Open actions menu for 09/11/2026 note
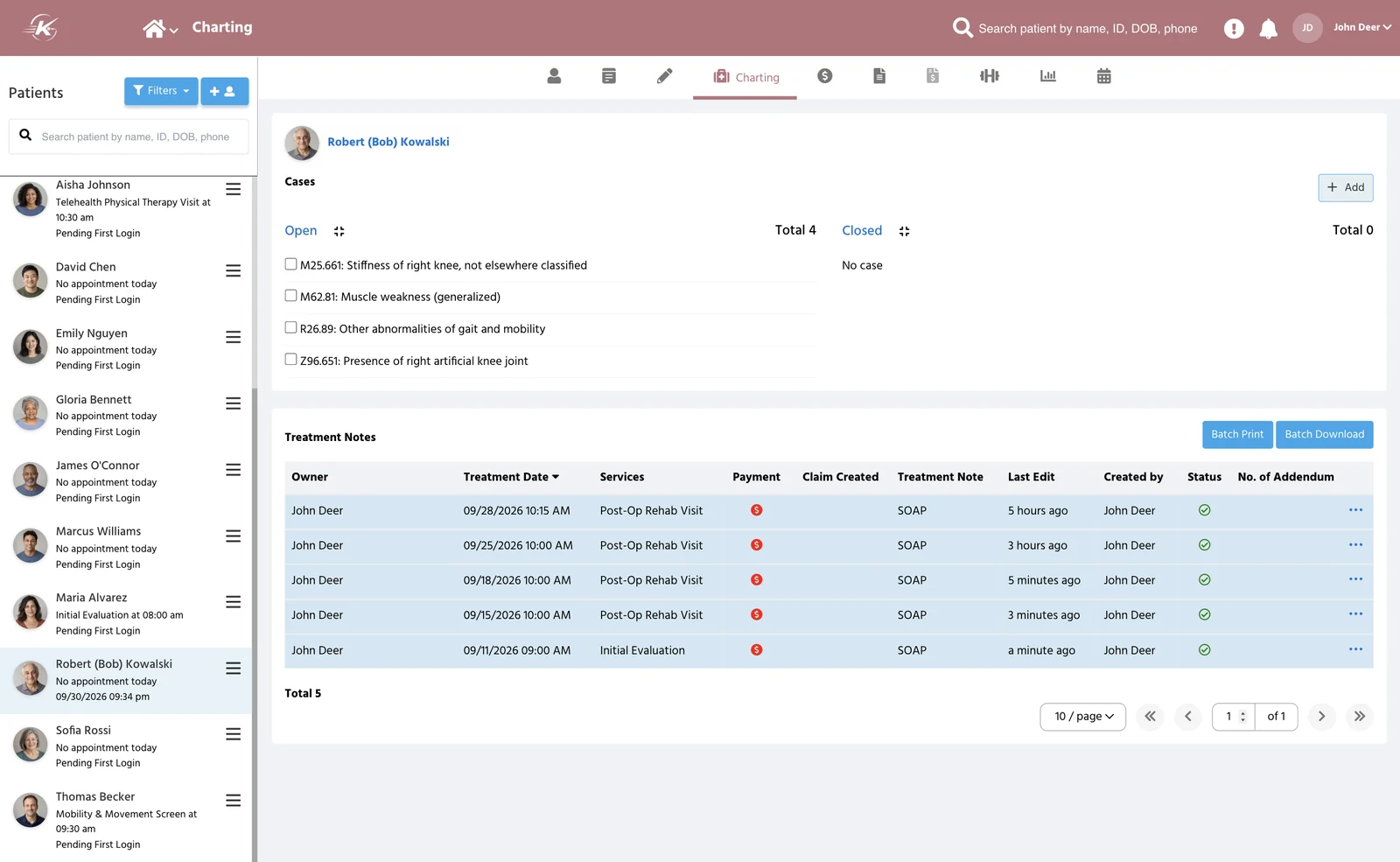1400x862 pixels. (x=1355, y=649)
